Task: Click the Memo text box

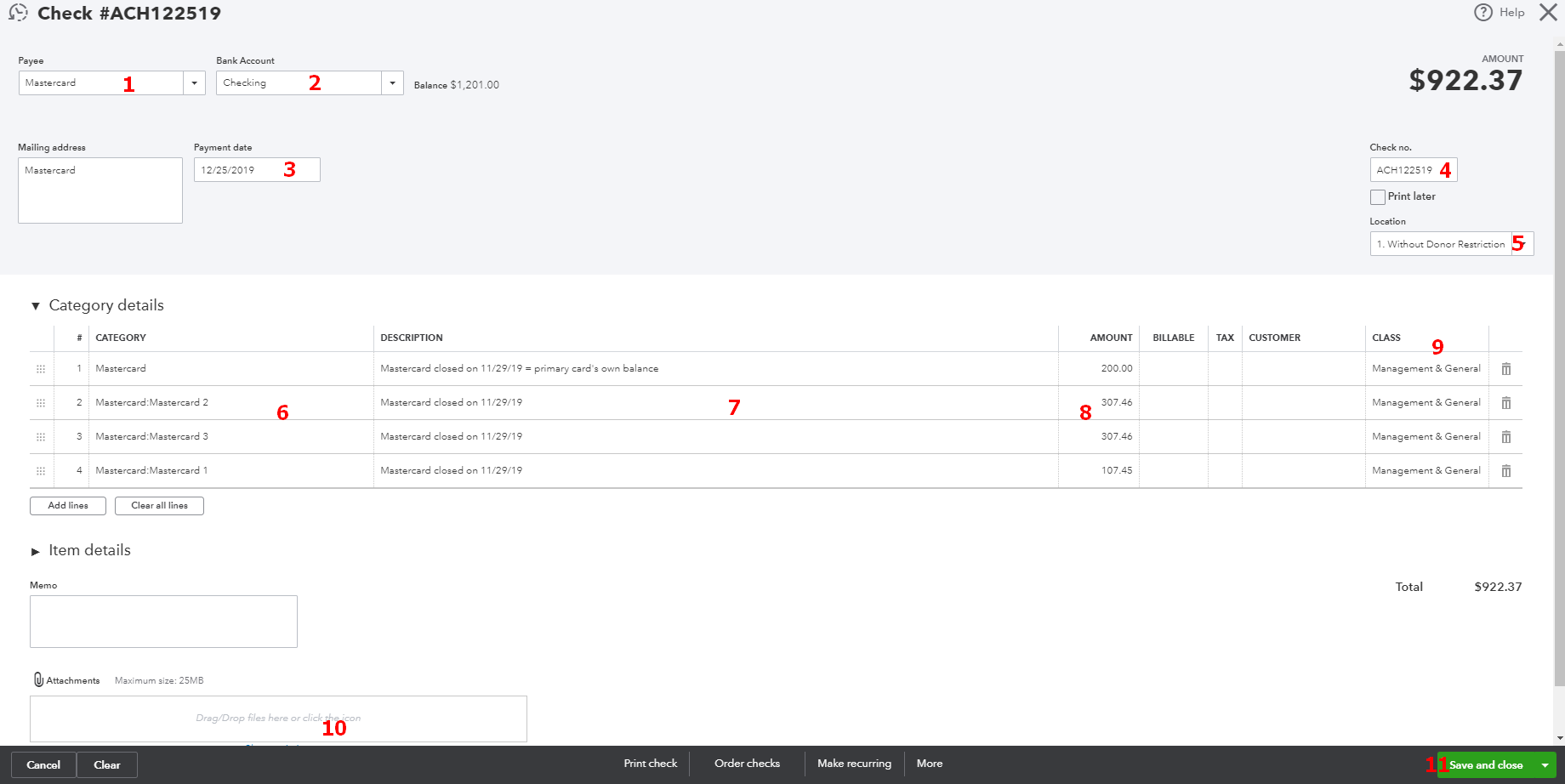Action: pyautogui.click(x=163, y=622)
